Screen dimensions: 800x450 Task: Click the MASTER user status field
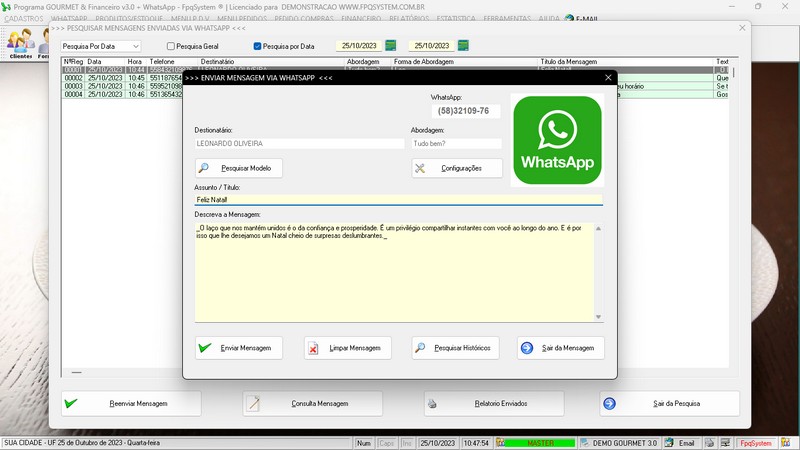coord(540,443)
